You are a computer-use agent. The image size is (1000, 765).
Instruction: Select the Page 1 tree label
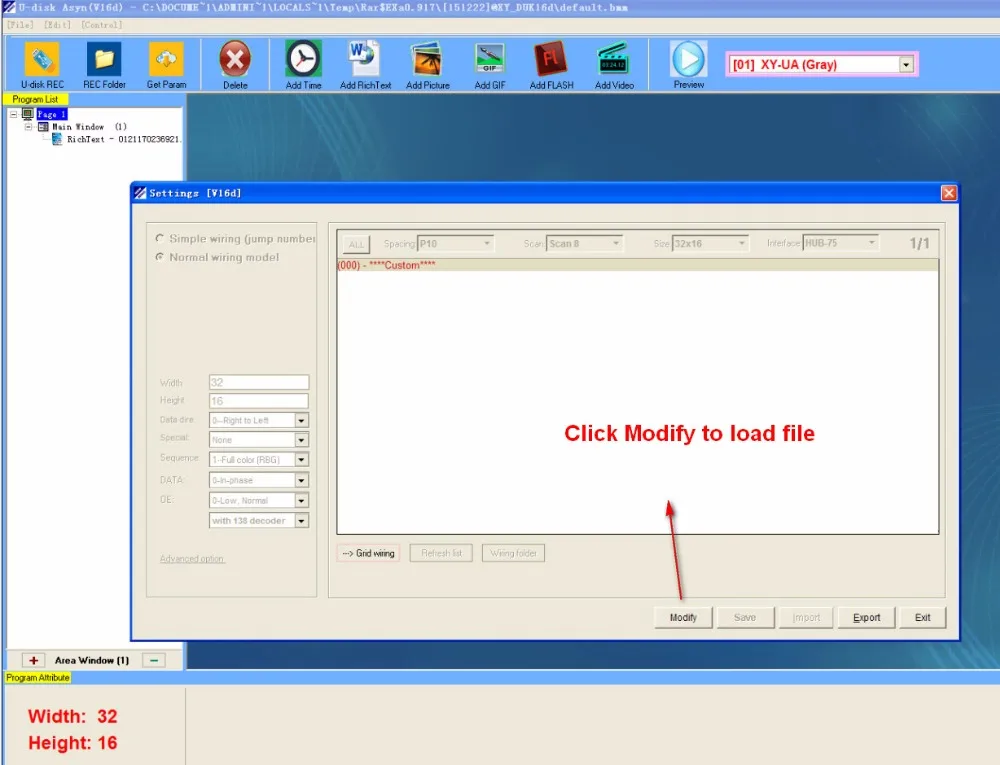[52, 114]
